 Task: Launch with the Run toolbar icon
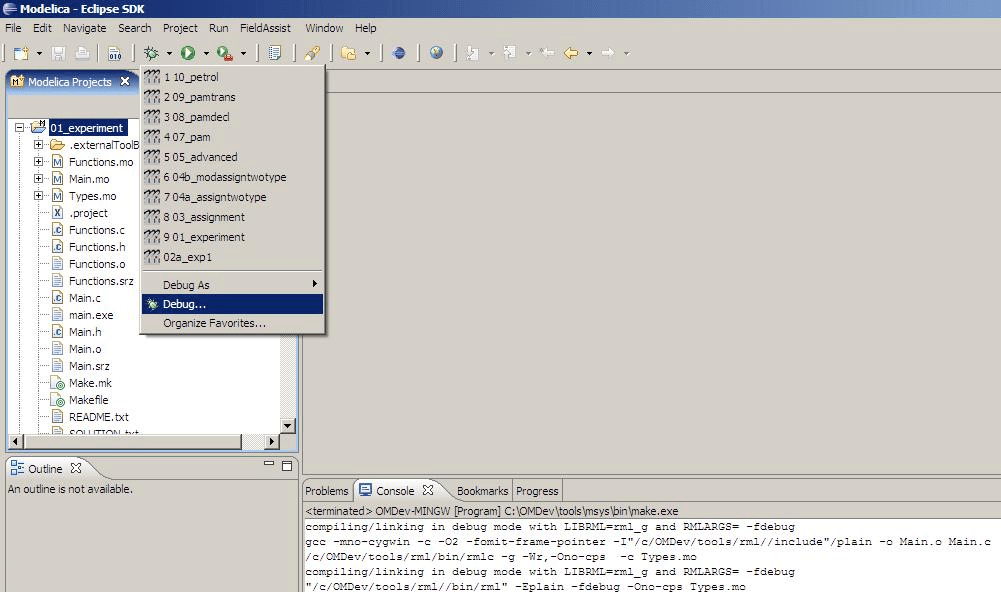point(190,53)
